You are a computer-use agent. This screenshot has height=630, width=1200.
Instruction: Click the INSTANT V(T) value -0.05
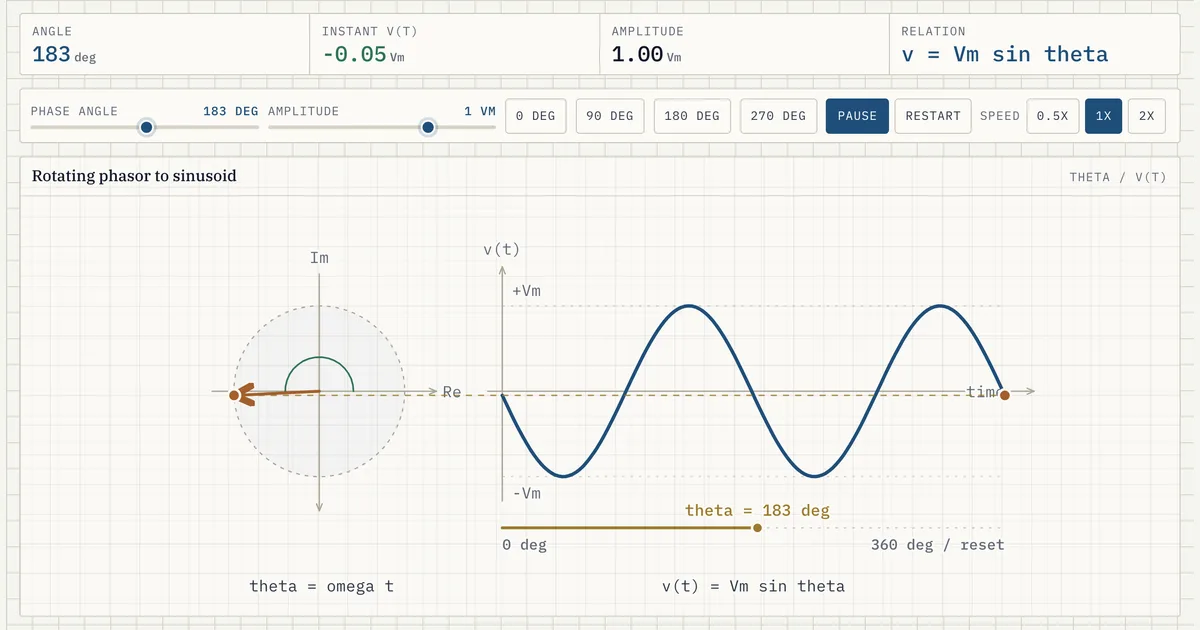(x=363, y=54)
